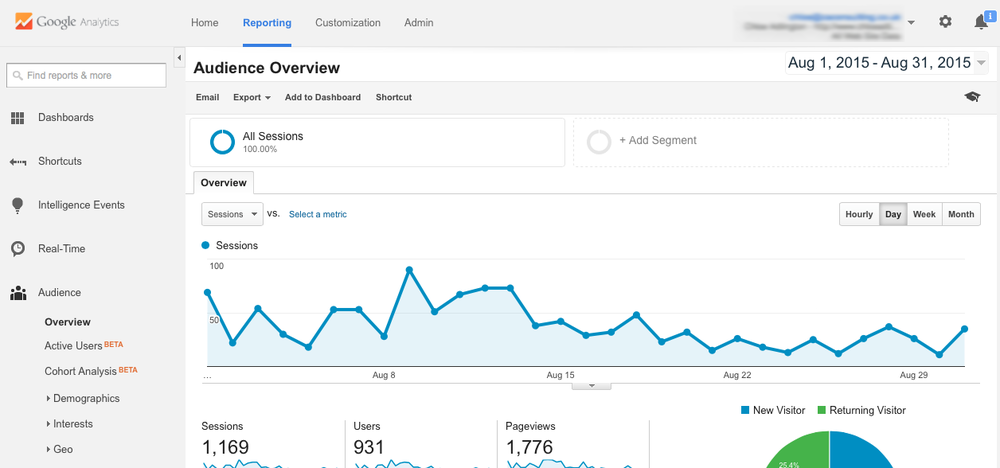Click the All Sessions donut icon
The image size is (1000, 468).
tap(223, 142)
